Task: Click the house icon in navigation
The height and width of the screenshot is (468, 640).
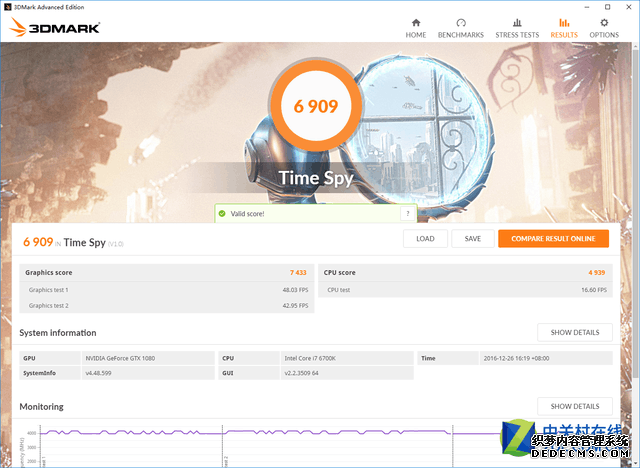Action: (416, 22)
